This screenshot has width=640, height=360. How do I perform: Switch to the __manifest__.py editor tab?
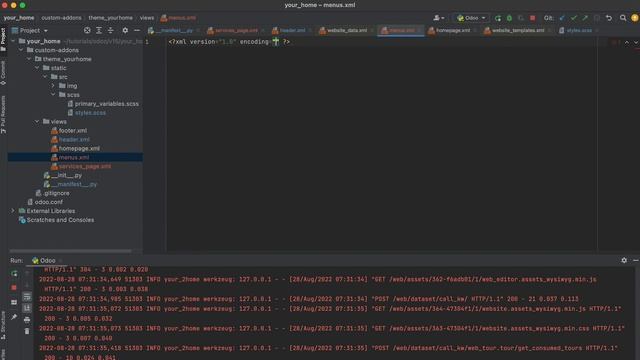click(x=173, y=31)
